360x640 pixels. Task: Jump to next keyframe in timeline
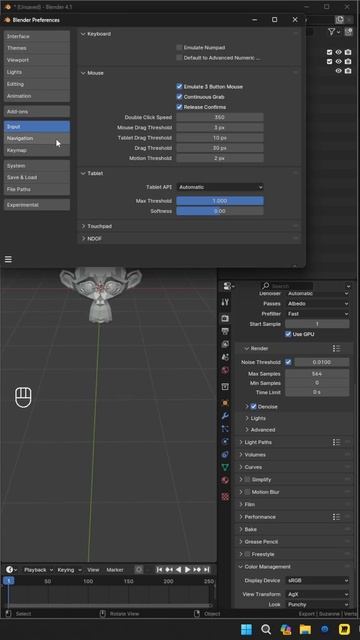pos(197,569)
